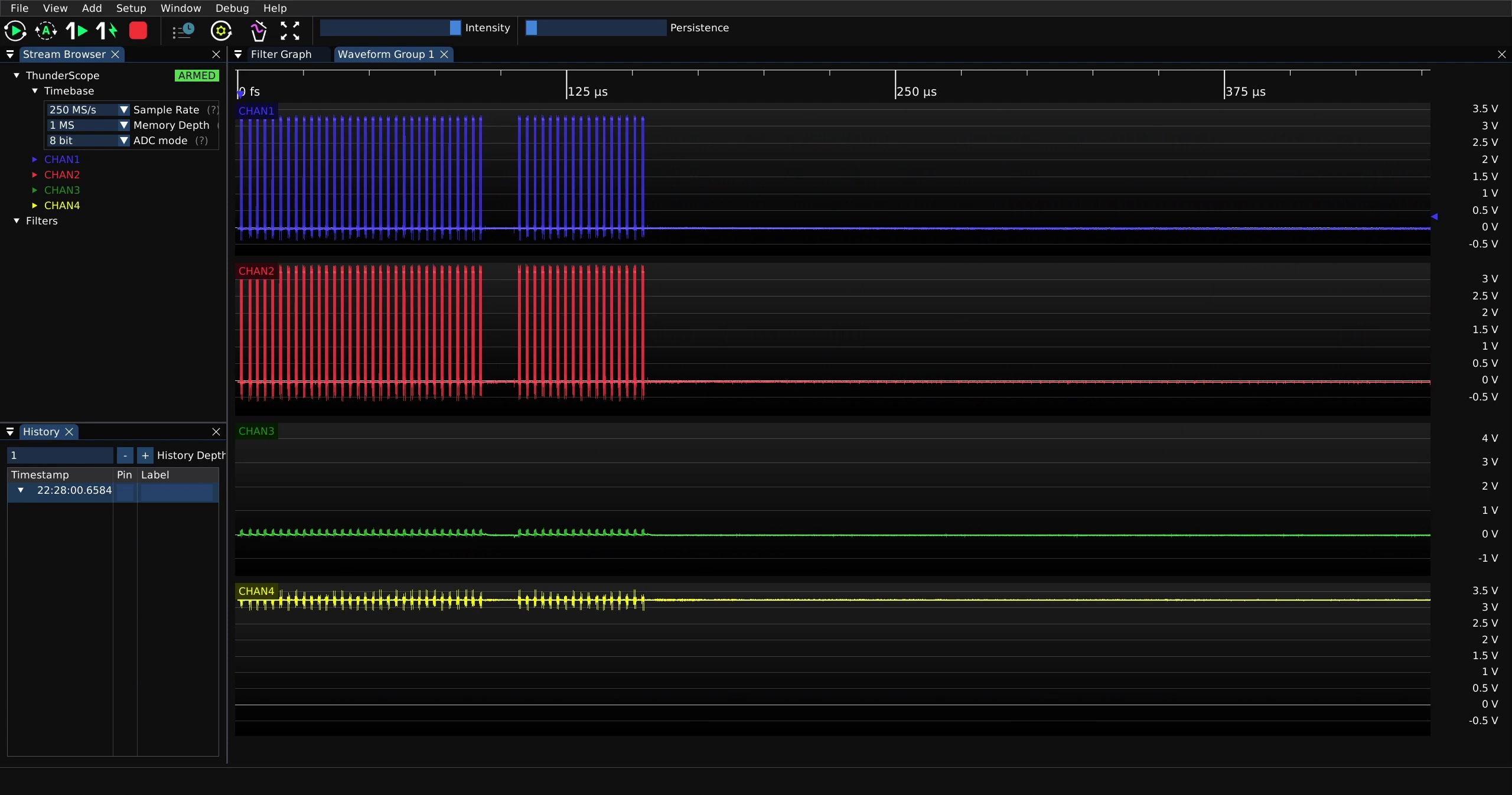The height and width of the screenshot is (795, 1512).
Task: Start normal trigger with the play icon
Action: [x=15, y=31]
